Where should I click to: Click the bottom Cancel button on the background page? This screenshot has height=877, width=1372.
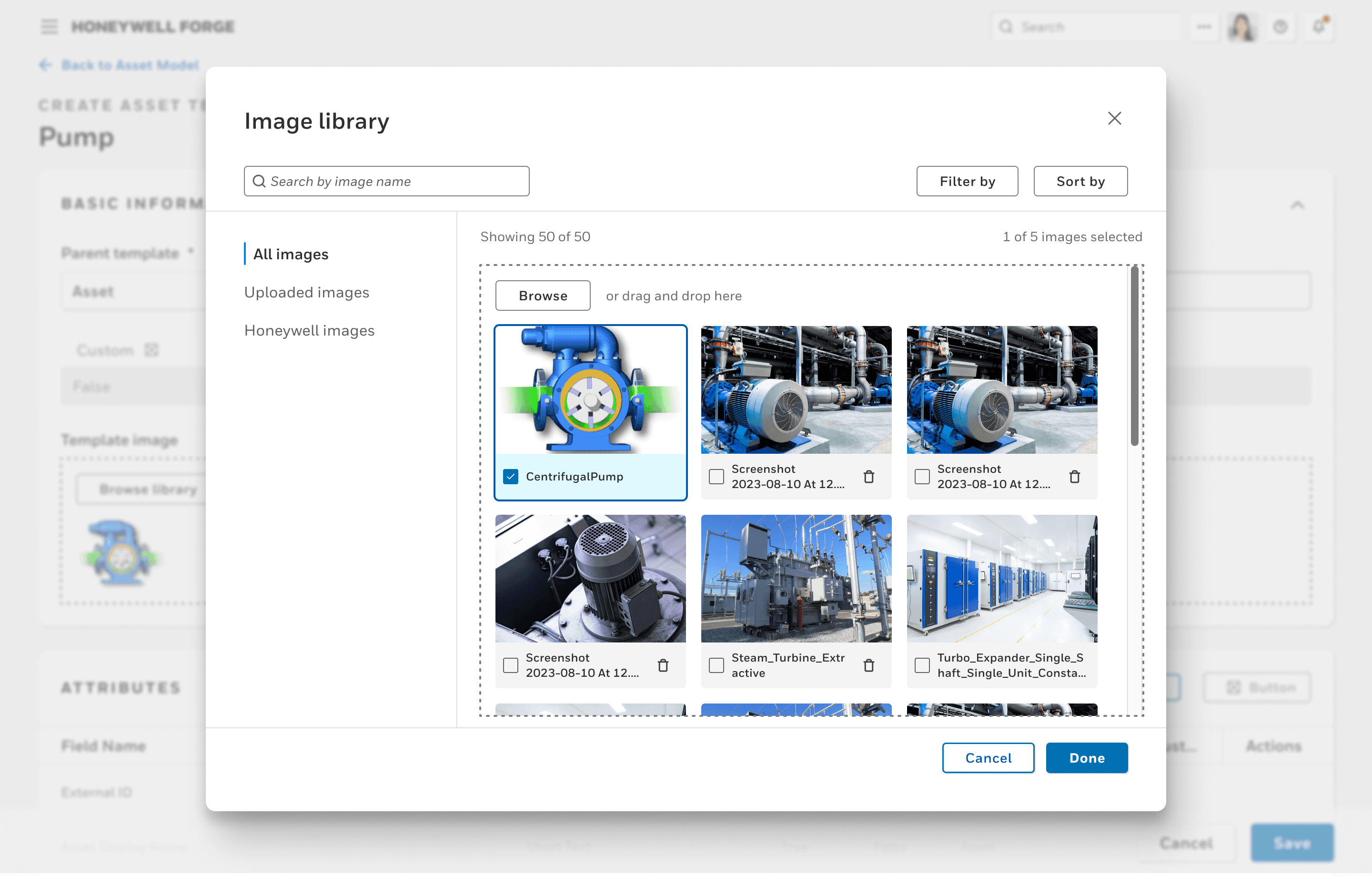1186,843
